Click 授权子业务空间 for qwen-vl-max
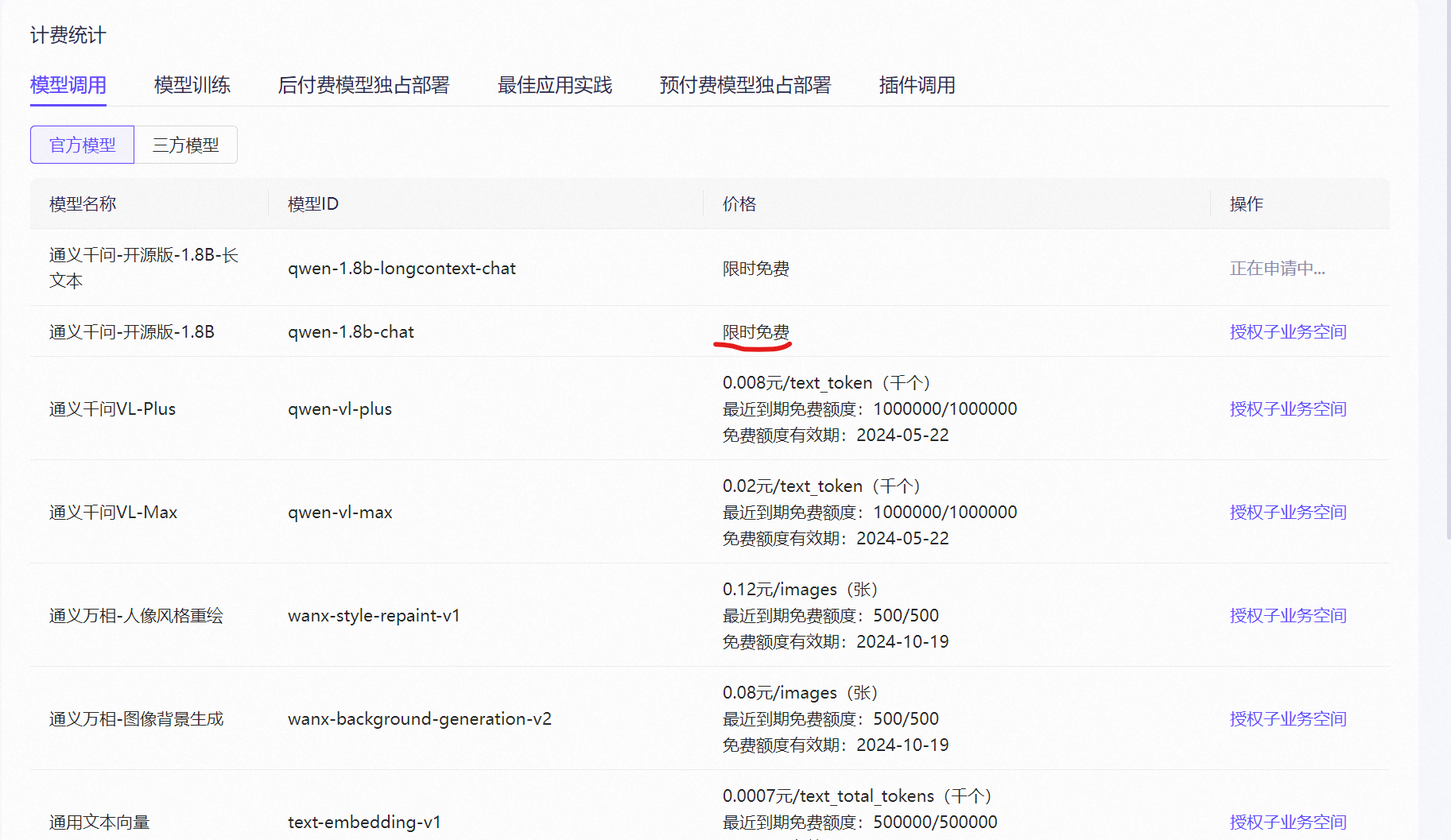Screen dimensions: 1451x840 click(1288, 512)
